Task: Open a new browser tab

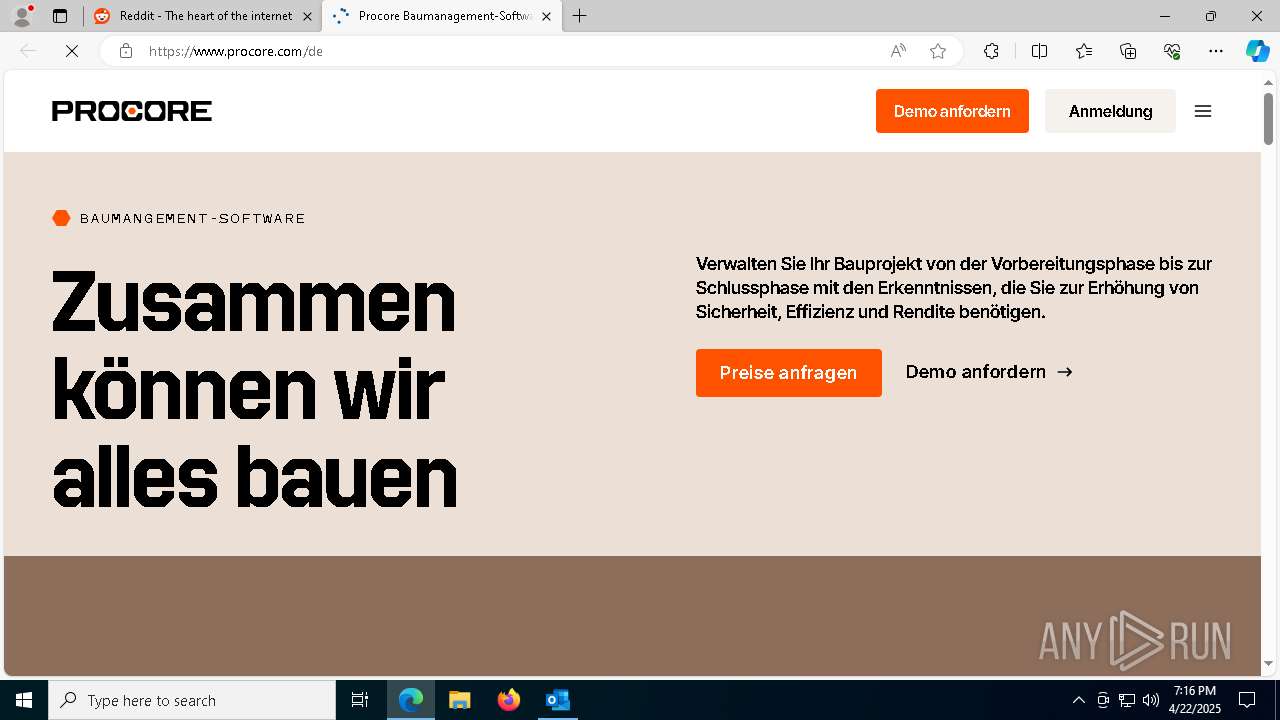Action: click(580, 16)
